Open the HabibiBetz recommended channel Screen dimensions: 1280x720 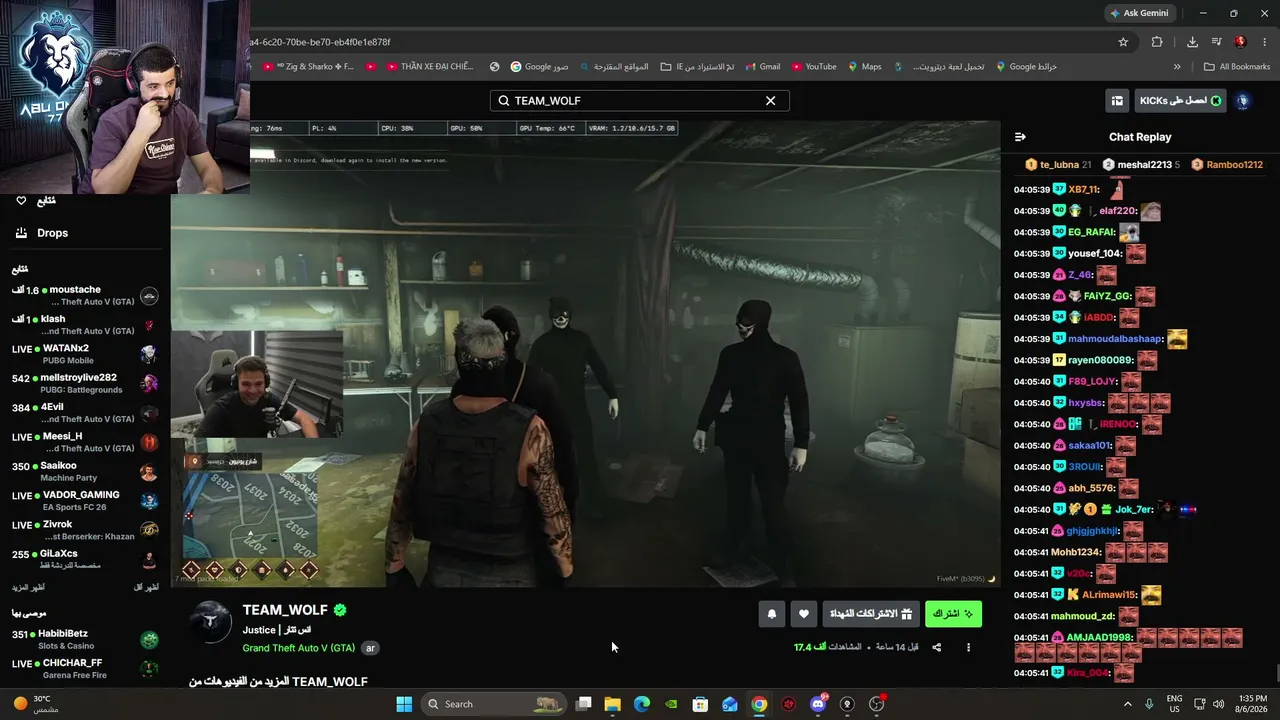tap(85, 639)
